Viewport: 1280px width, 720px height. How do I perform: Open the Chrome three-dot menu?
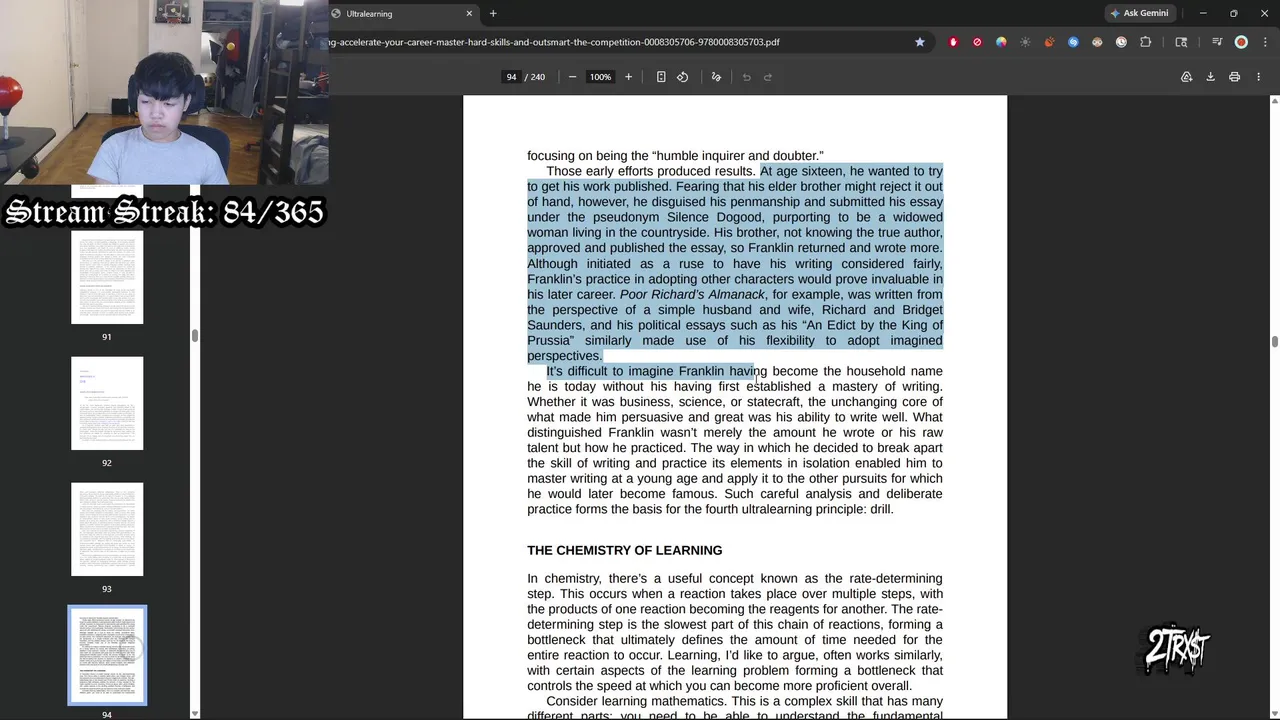1263,42
